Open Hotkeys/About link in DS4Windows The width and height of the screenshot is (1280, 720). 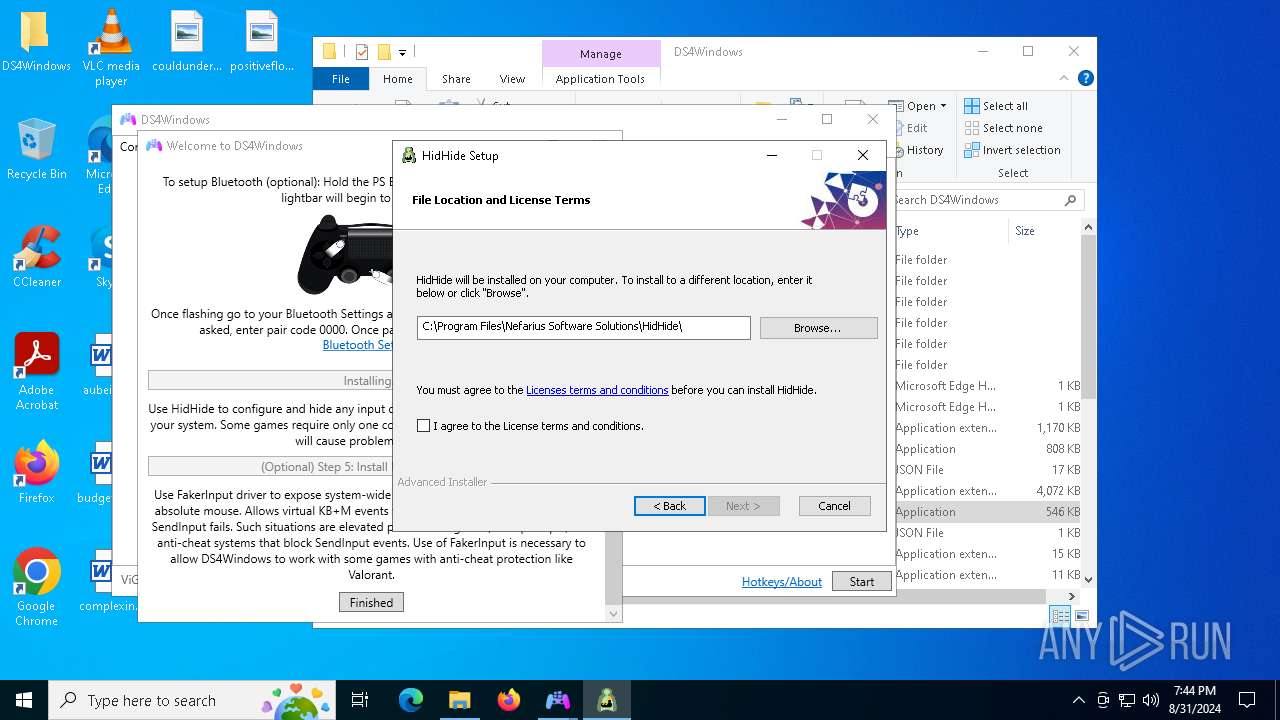[782, 581]
